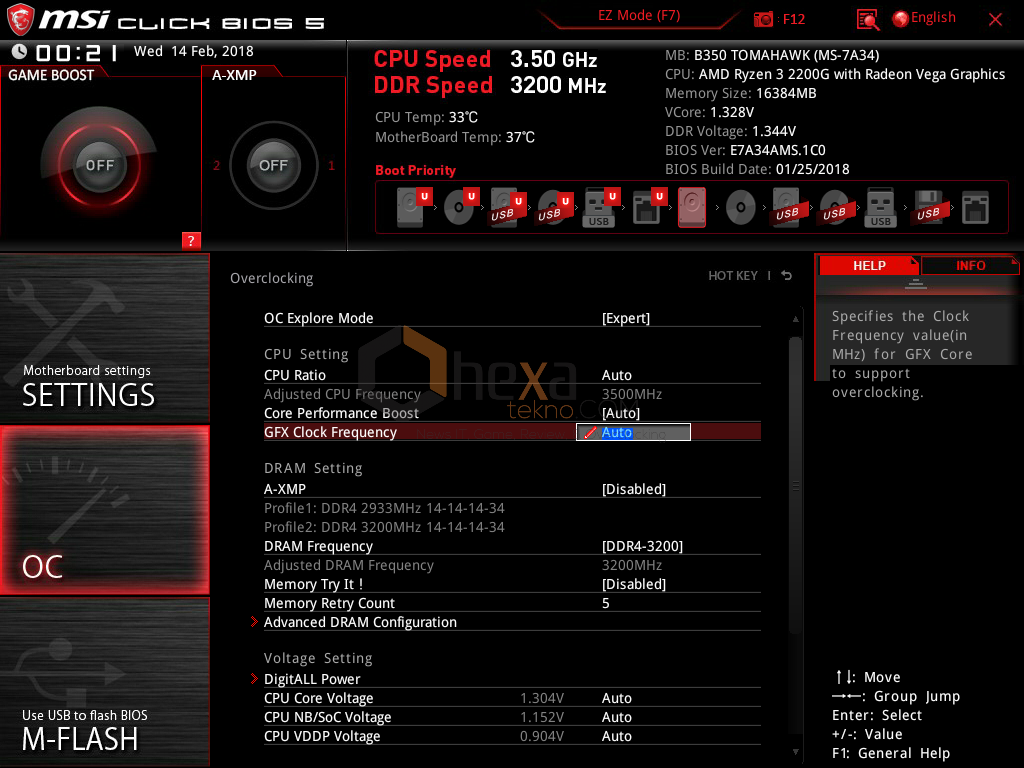Click the Adjusted DRAM Frequency 3200MHz value

coord(632,565)
